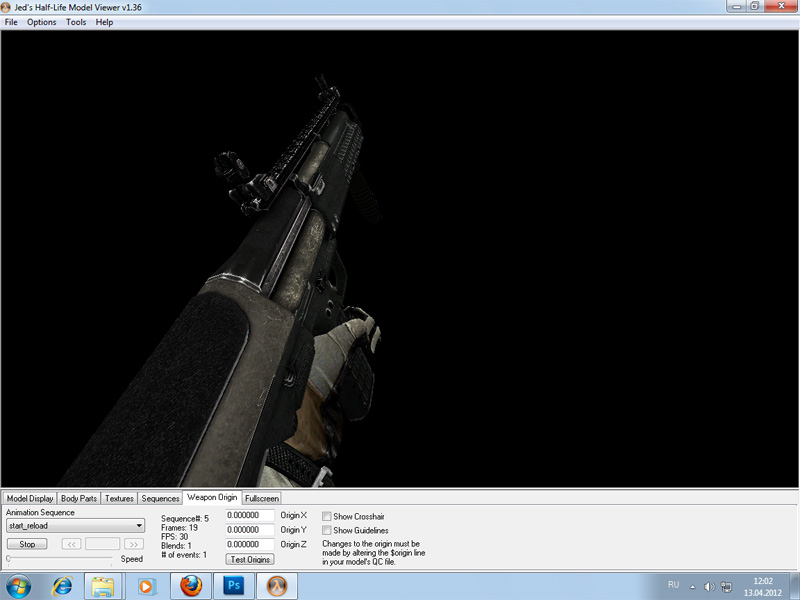Screen dimensions: 800x600
Task: Open Internet Explorer from the taskbar
Action: [63, 584]
